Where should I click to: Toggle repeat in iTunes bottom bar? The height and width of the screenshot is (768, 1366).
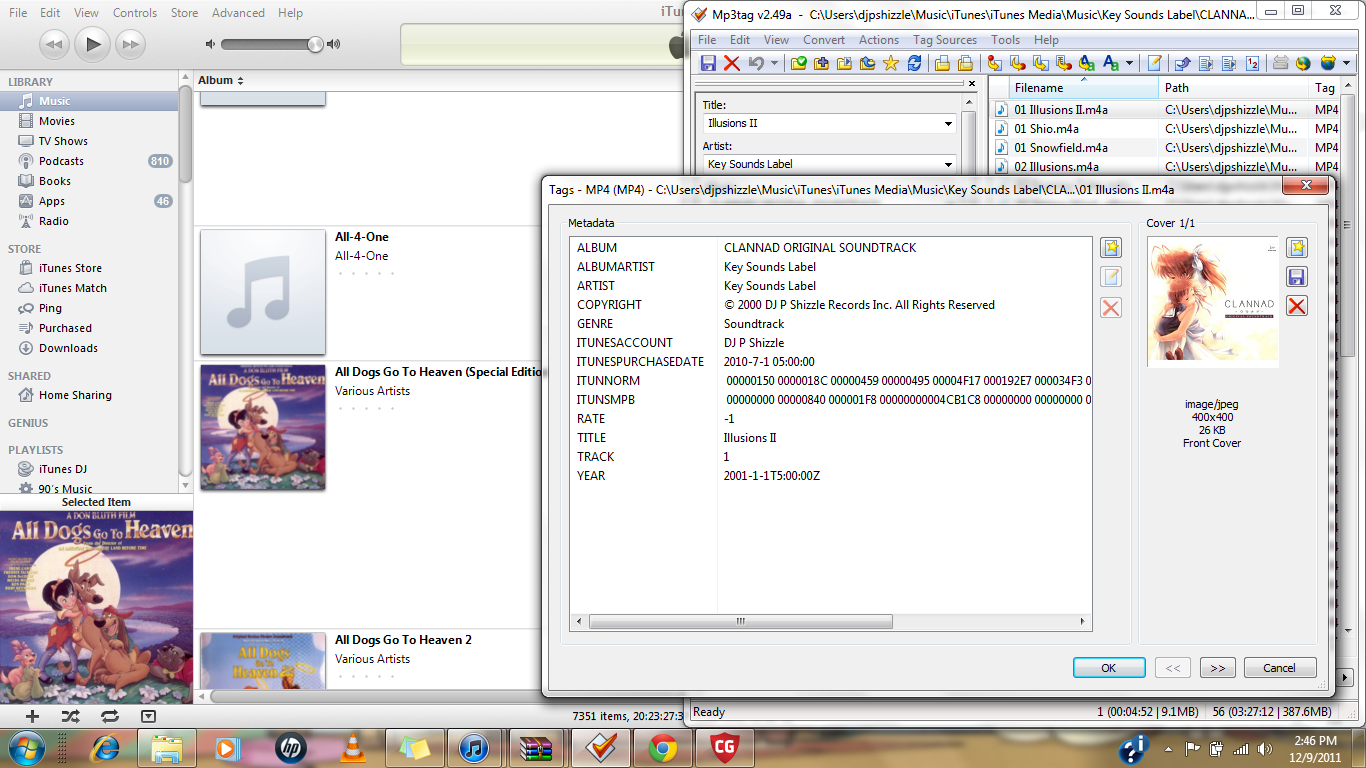pyautogui.click(x=109, y=716)
